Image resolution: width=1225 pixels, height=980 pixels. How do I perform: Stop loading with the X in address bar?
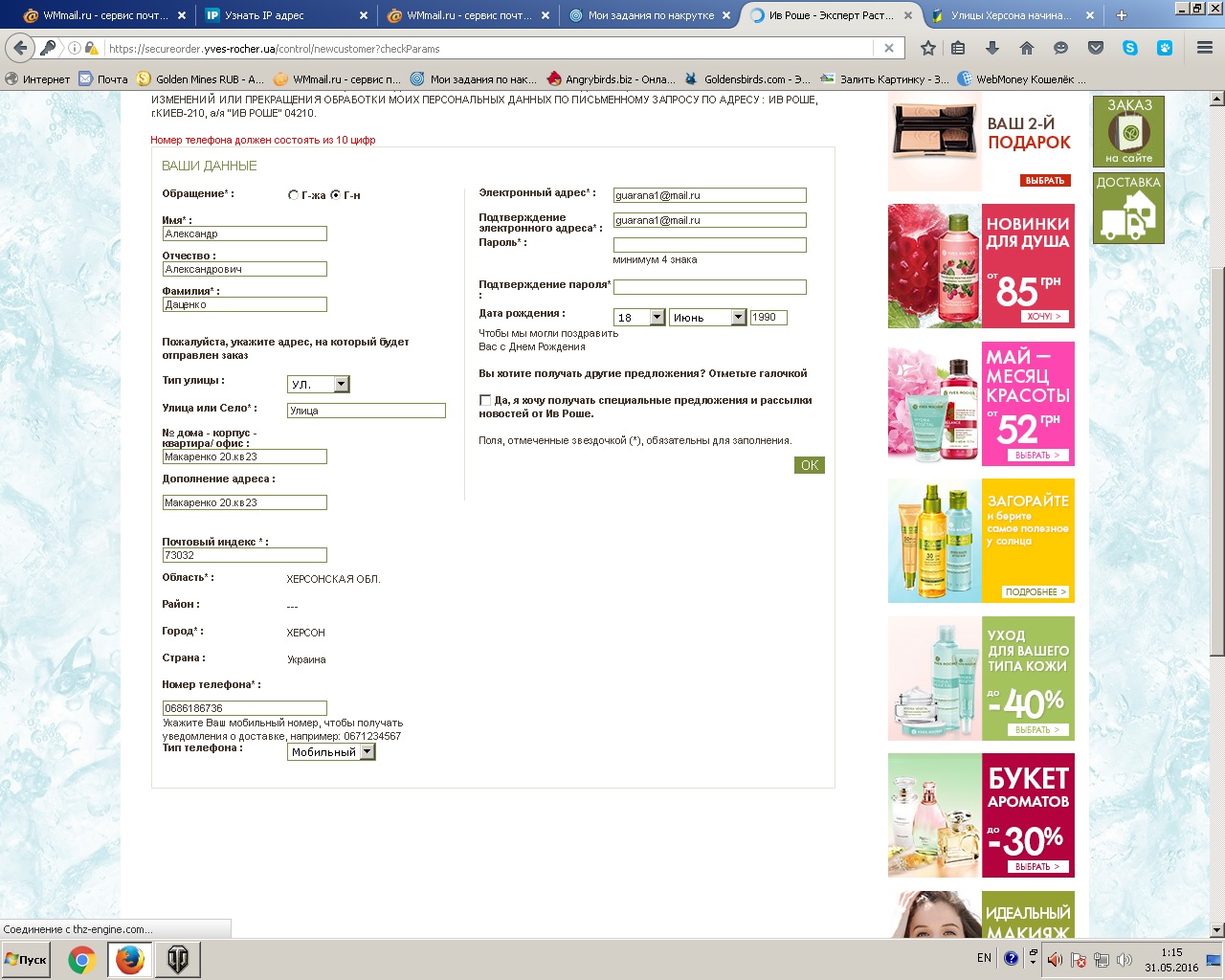point(889,48)
